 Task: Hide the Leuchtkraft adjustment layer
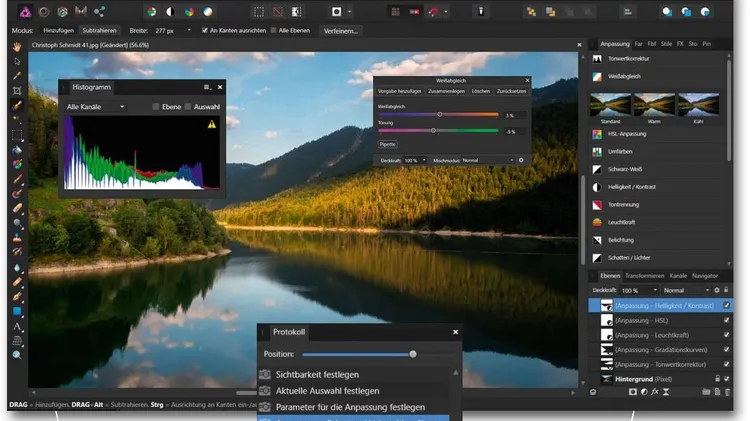[727, 335]
